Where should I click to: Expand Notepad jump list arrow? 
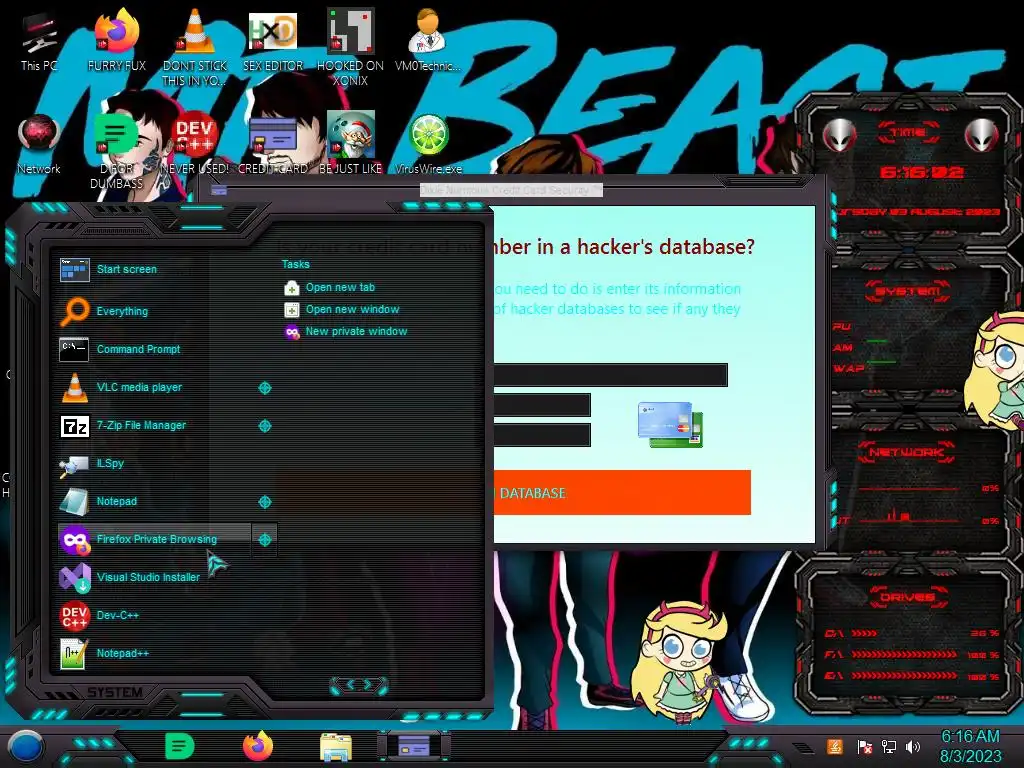click(x=264, y=502)
